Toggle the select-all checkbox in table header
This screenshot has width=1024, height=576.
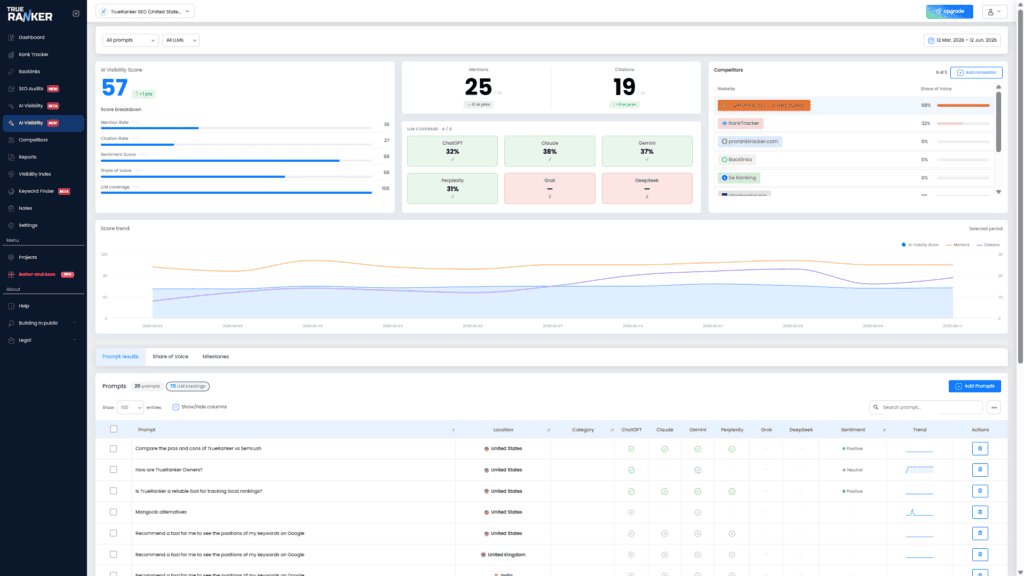[x=114, y=429]
